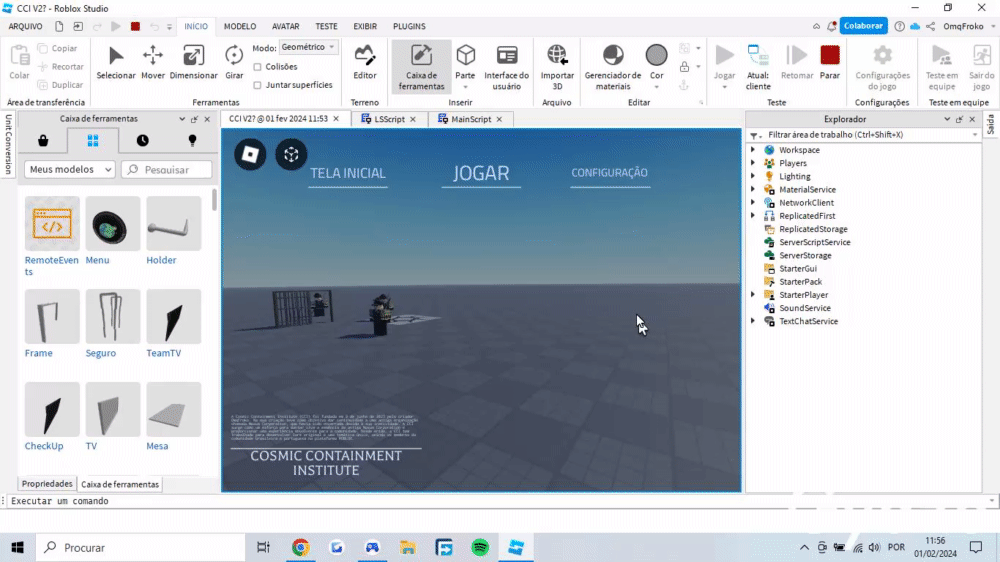This screenshot has height=562, width=1000.
Task: Click the toolbox Pesquisar search field
Action: [x=167, y=169]
